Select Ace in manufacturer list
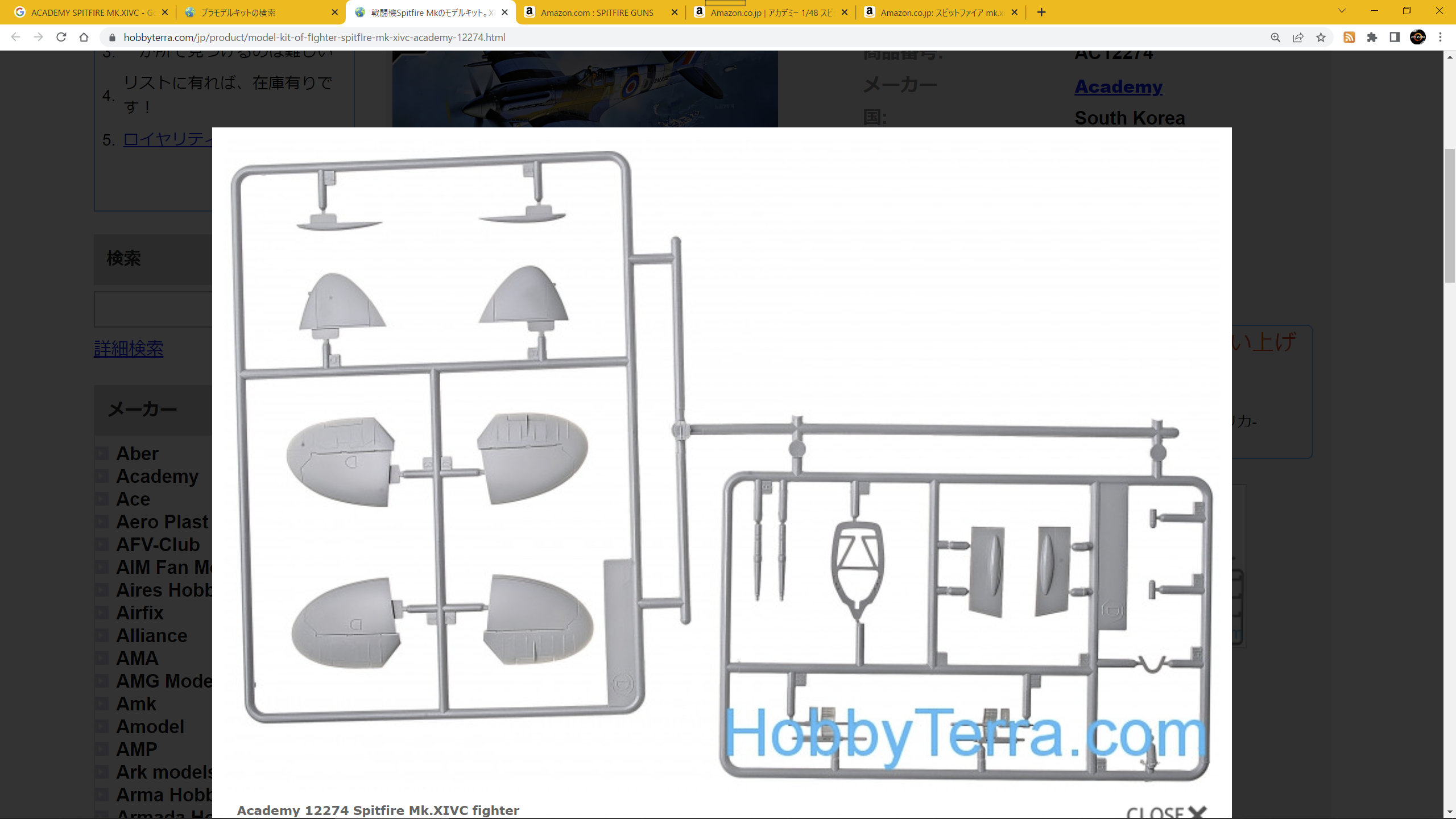 click(133, 499)
